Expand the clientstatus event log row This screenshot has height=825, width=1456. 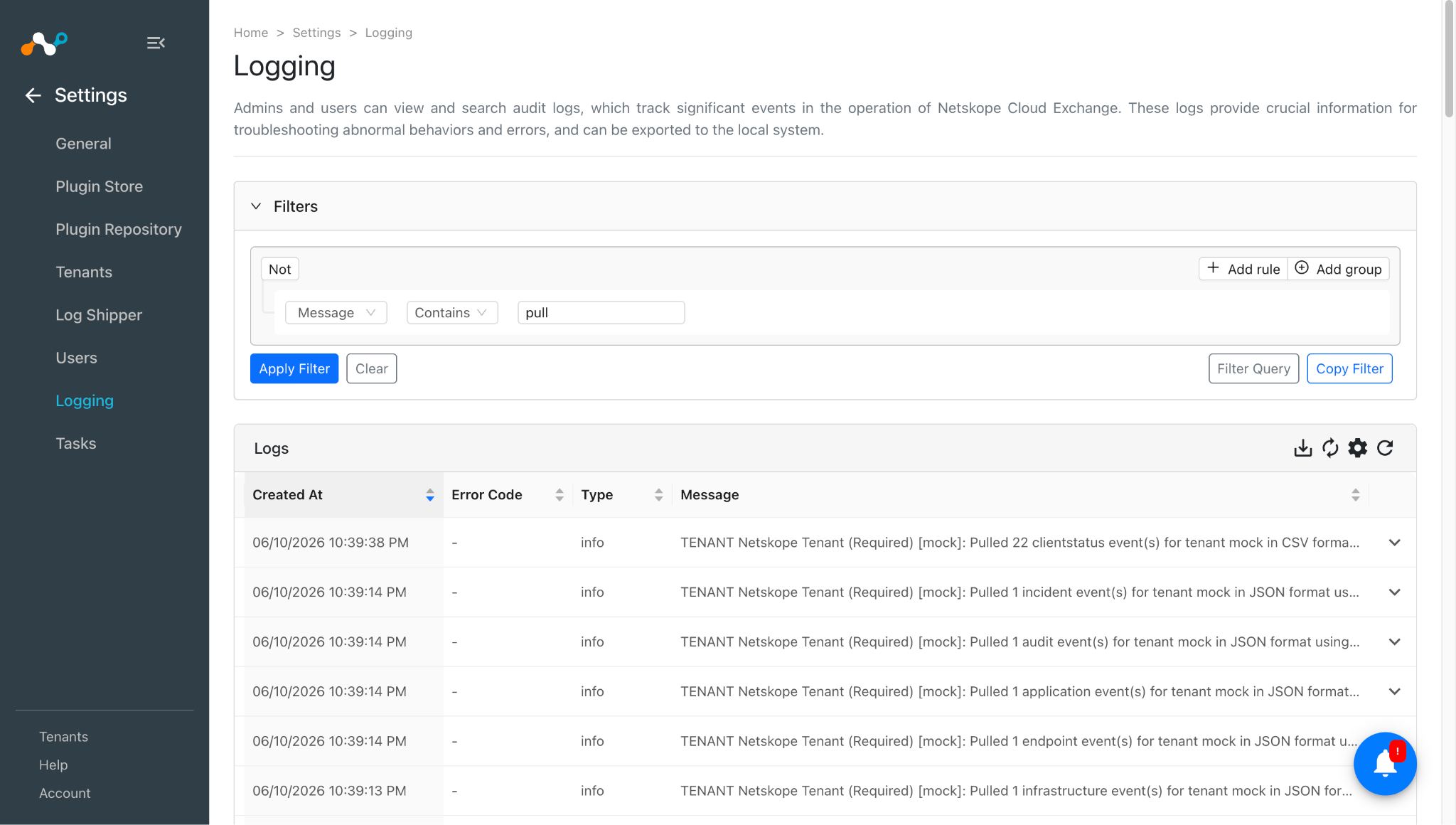[1395, 543]
